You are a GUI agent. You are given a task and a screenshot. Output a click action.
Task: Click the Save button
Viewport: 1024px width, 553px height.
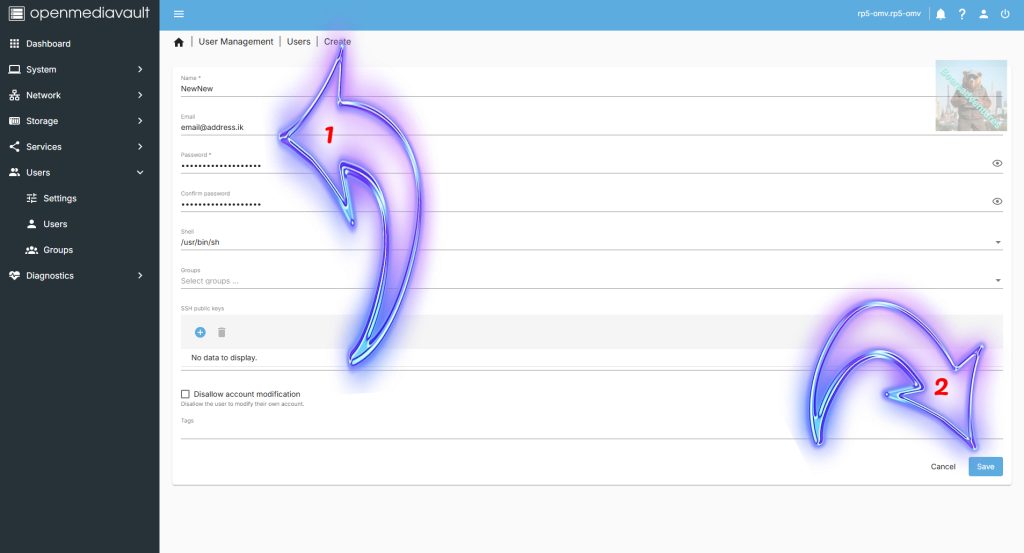(985, 467)
